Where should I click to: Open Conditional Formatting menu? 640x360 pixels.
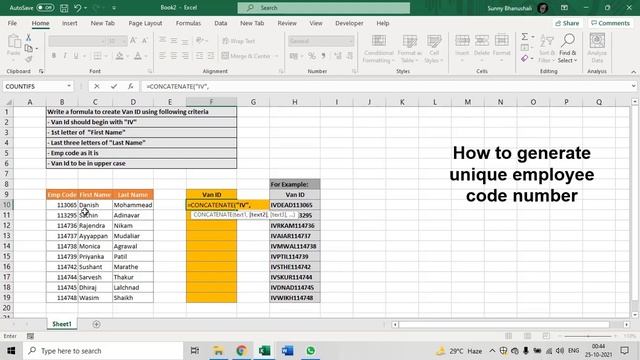click(x=378, y=49)
